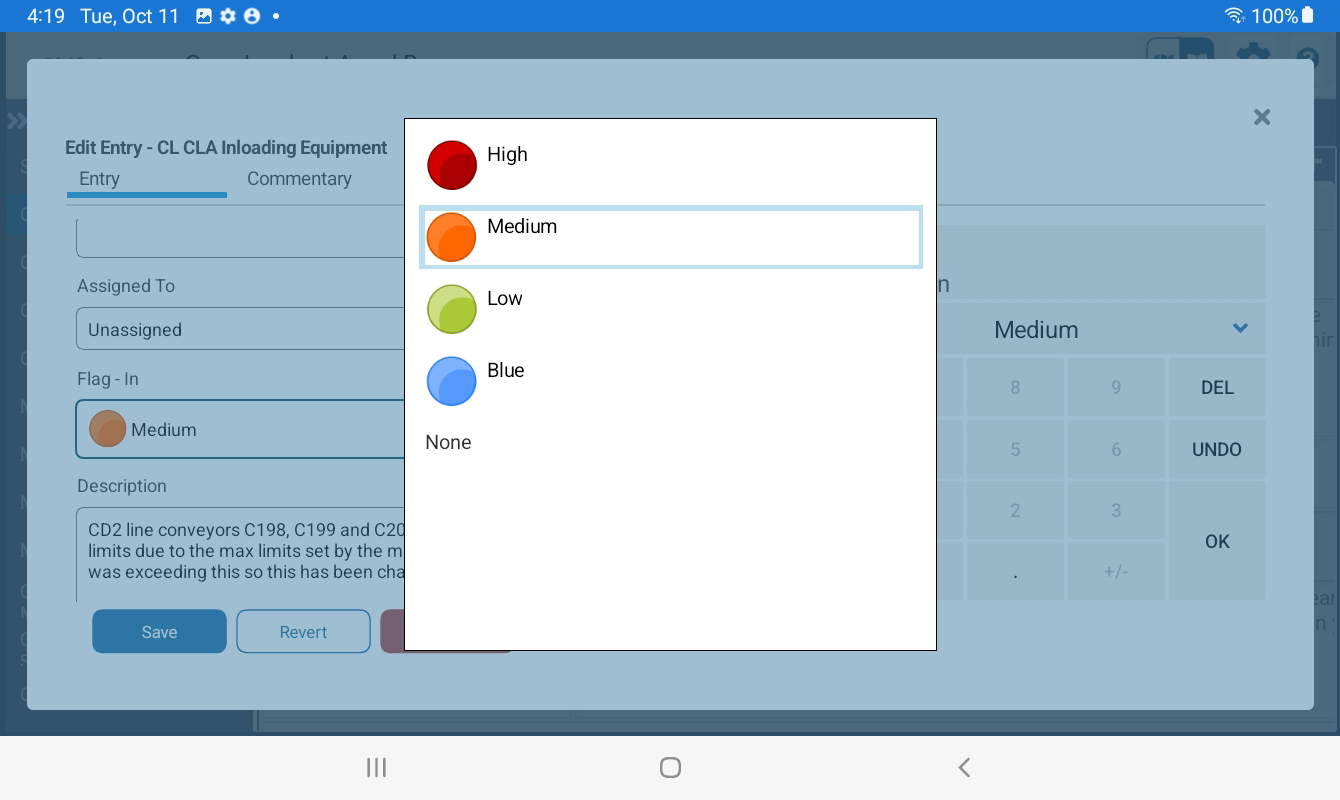The image size is (1340, 800).
Task: Click the UNDO keypad button
Action: tap(1217, 449)
